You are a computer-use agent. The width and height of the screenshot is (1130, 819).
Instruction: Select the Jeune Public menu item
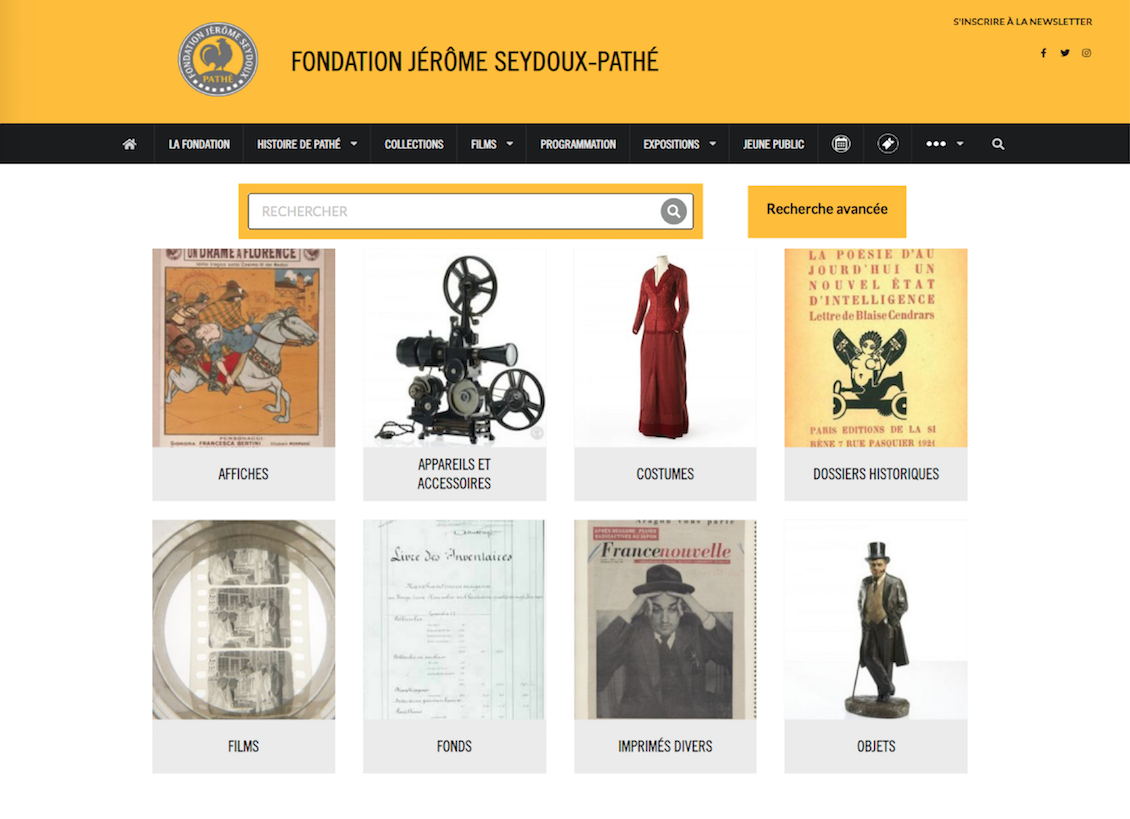pyautogui.click(x=773, y=144)
